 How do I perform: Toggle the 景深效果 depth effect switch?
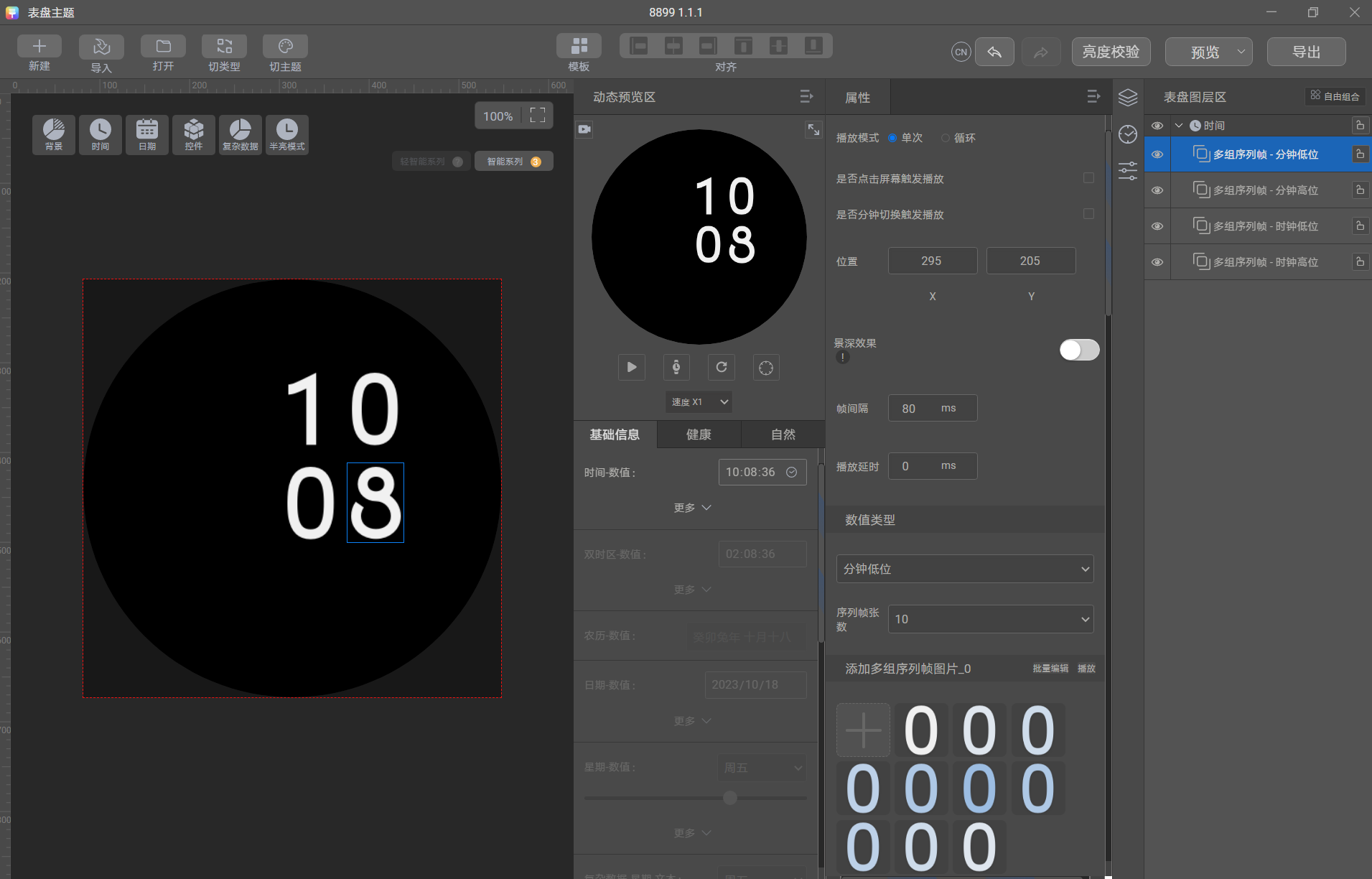pyautogui.click(x=1079, y=350)
